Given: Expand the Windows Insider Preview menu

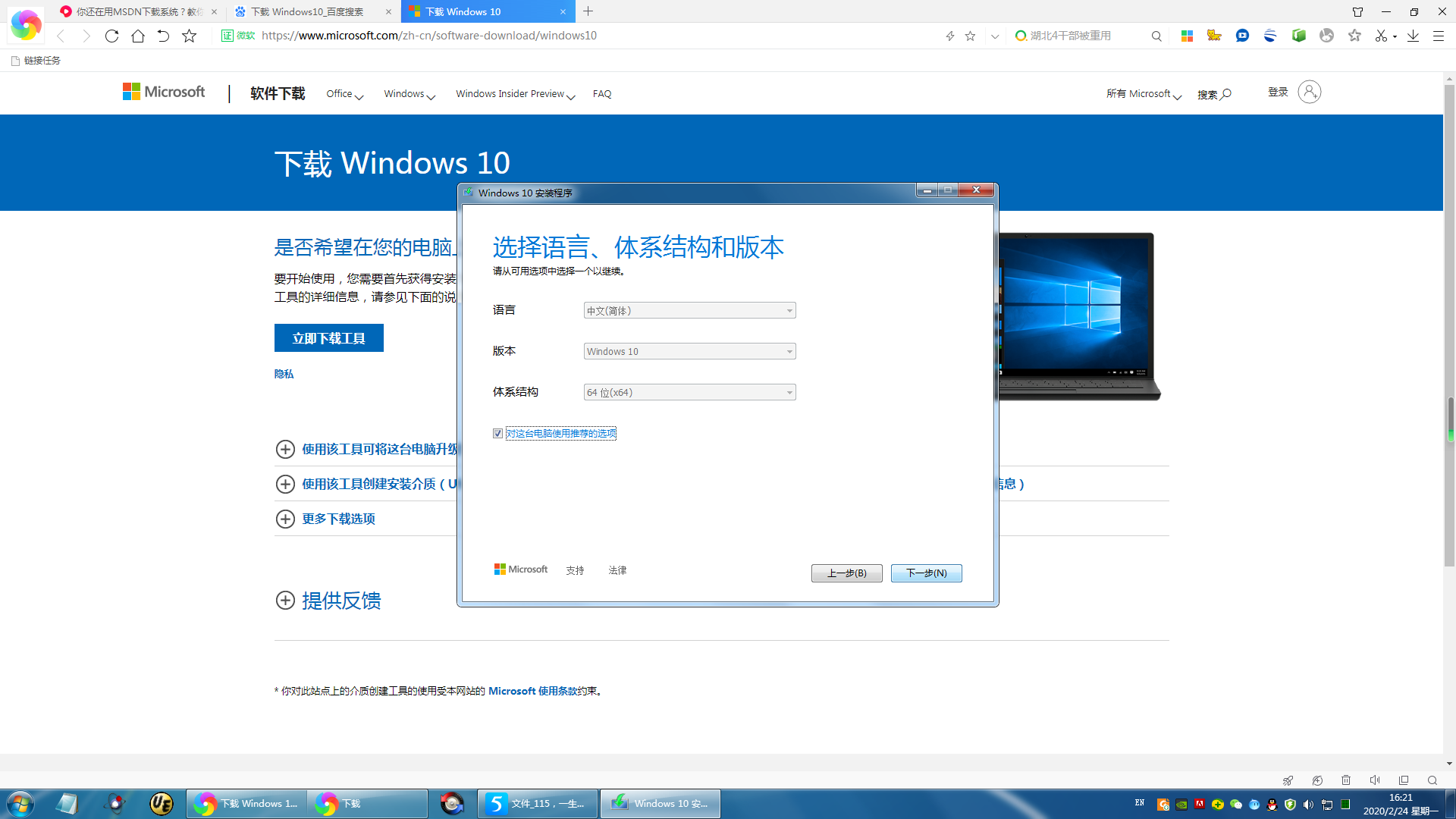Looking at the screenshot, I should pos(516,94).
